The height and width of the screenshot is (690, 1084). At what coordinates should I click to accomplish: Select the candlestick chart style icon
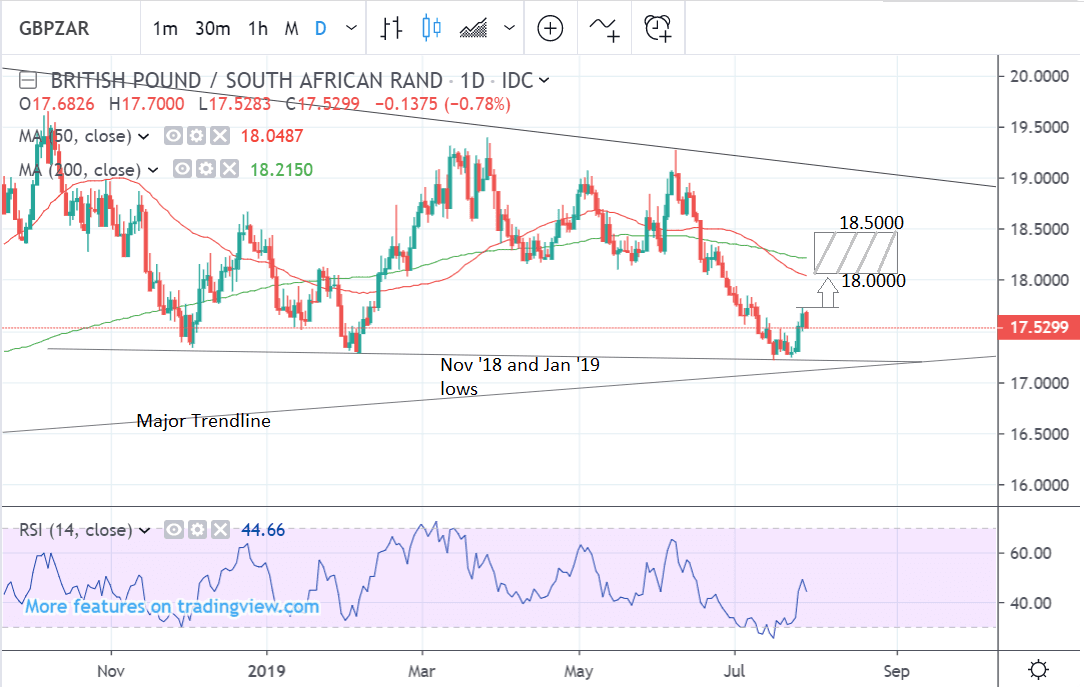click(432, 29)
